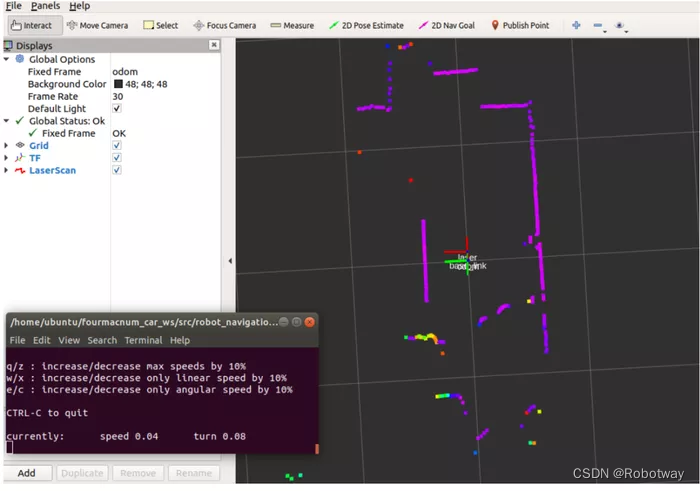Select the TF display row label

click(x=35, y=158)
